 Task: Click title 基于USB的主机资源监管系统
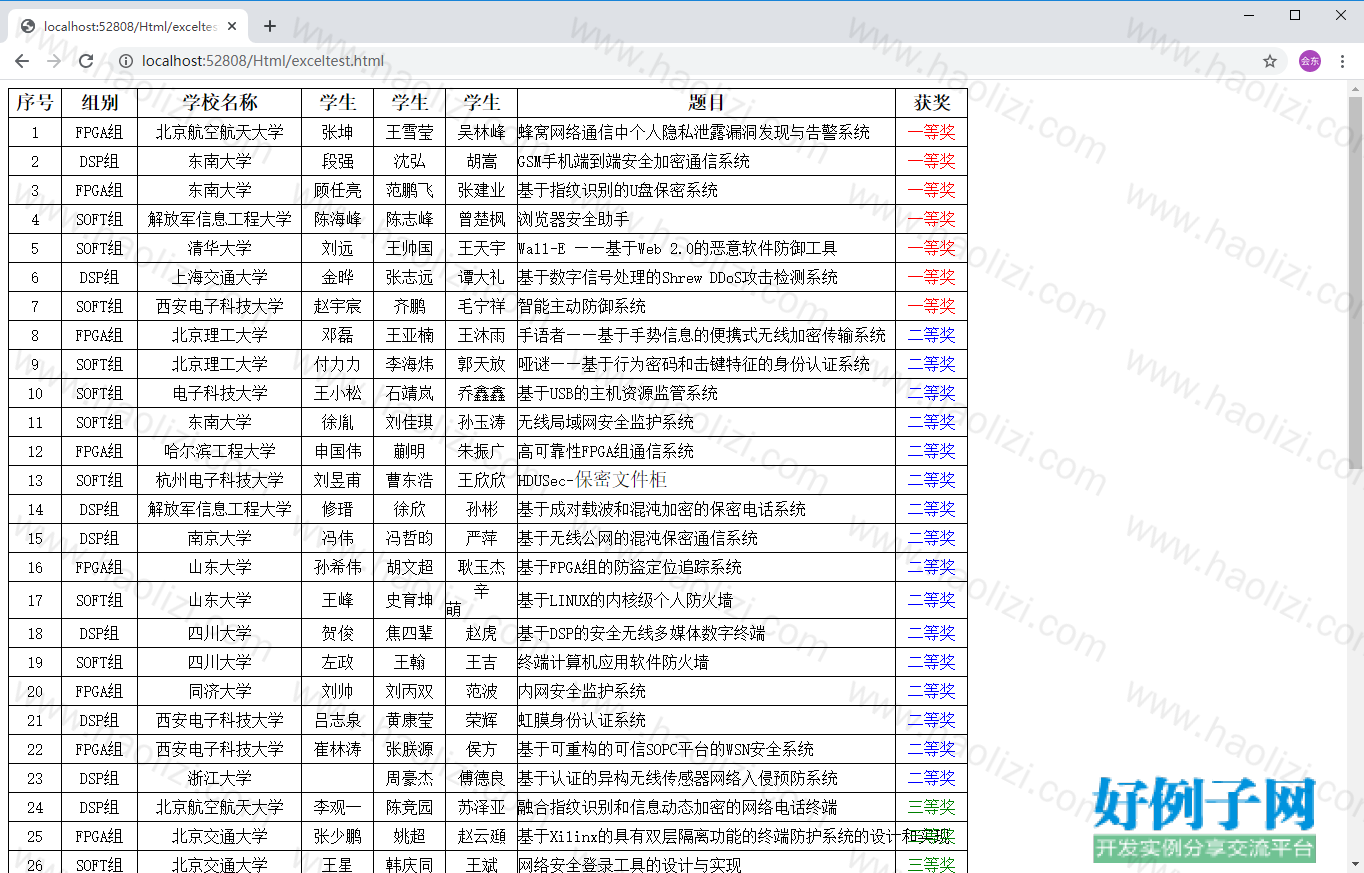pyautogui.click(x=618, y=393)
